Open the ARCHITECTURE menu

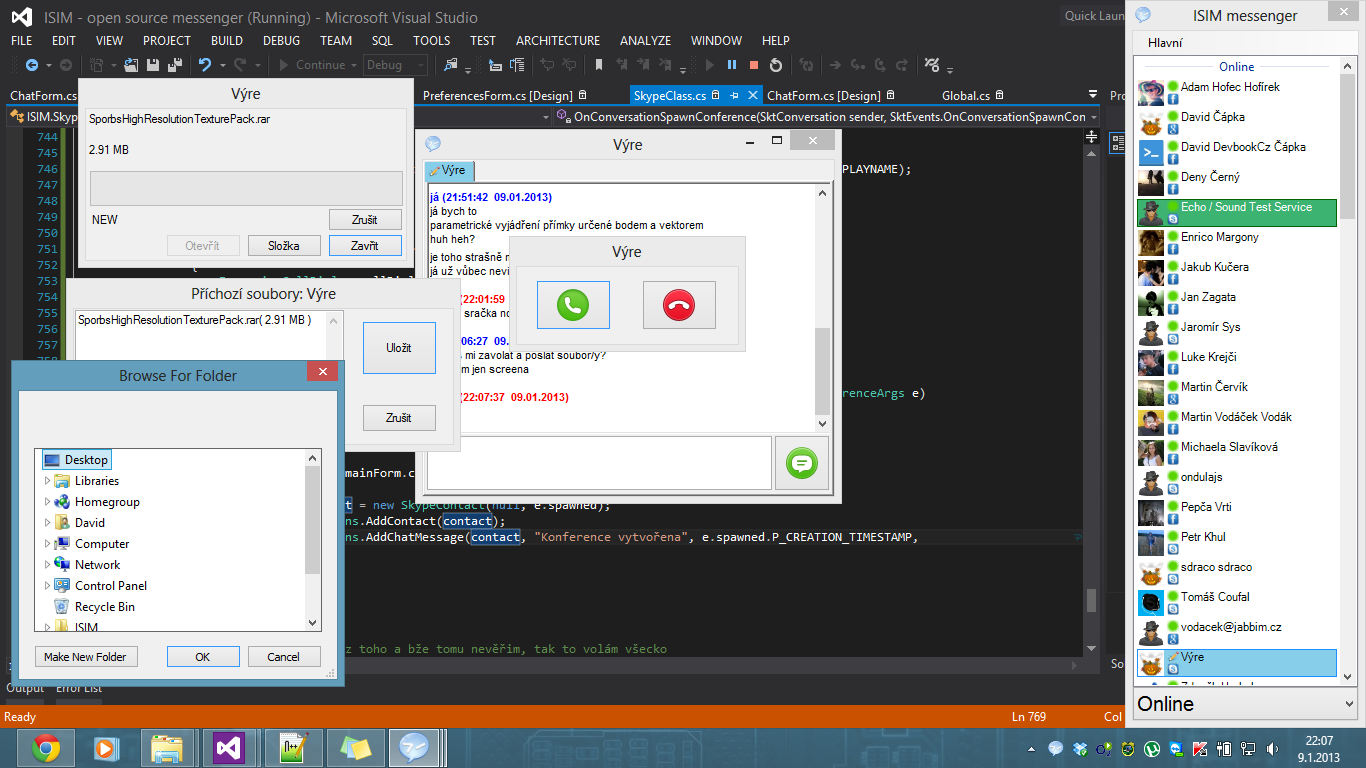558,41
